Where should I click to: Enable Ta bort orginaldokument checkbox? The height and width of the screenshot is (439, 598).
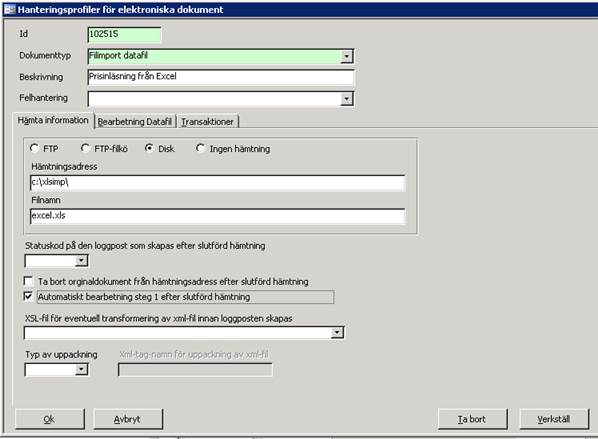(28, 281)
